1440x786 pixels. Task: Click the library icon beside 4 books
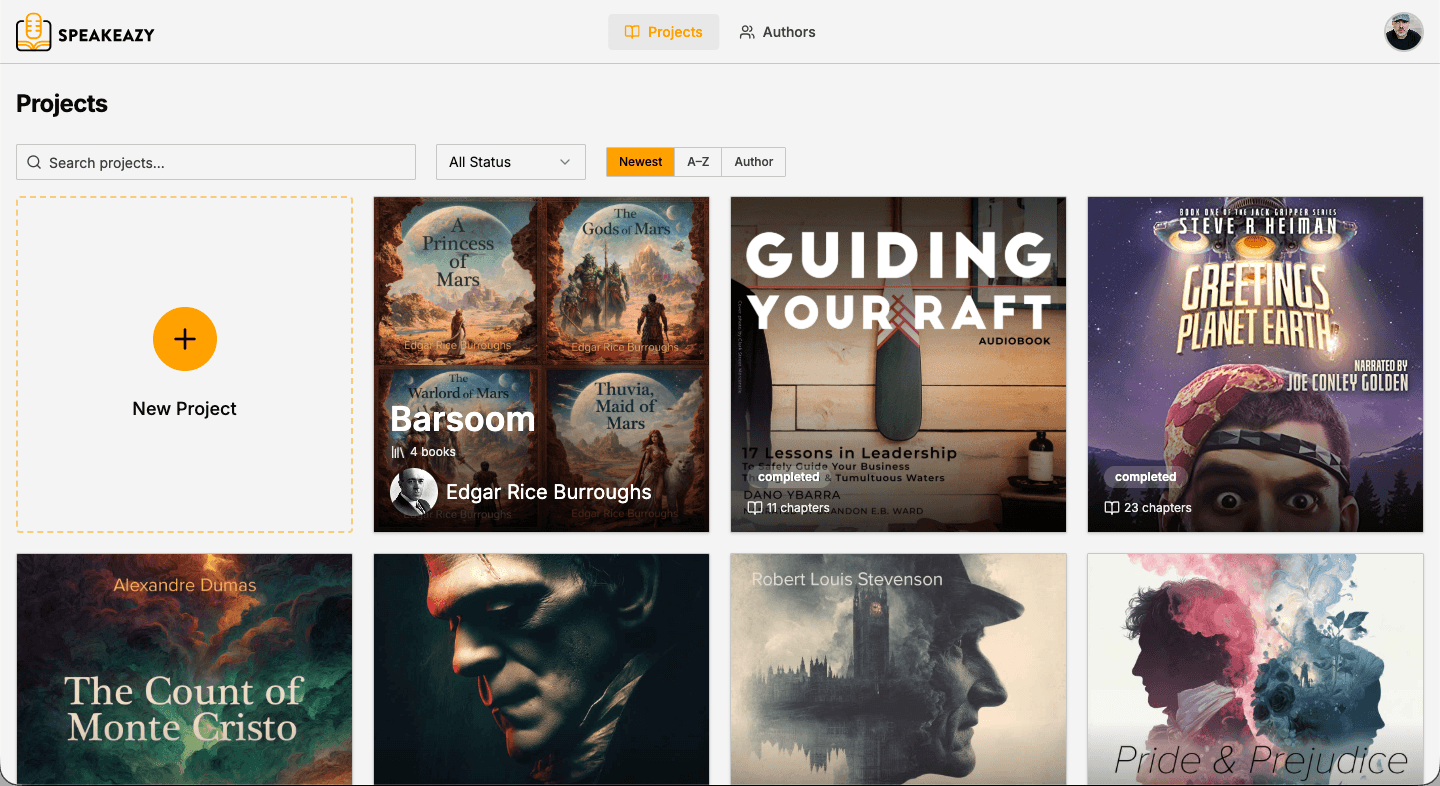pos(398,452)
